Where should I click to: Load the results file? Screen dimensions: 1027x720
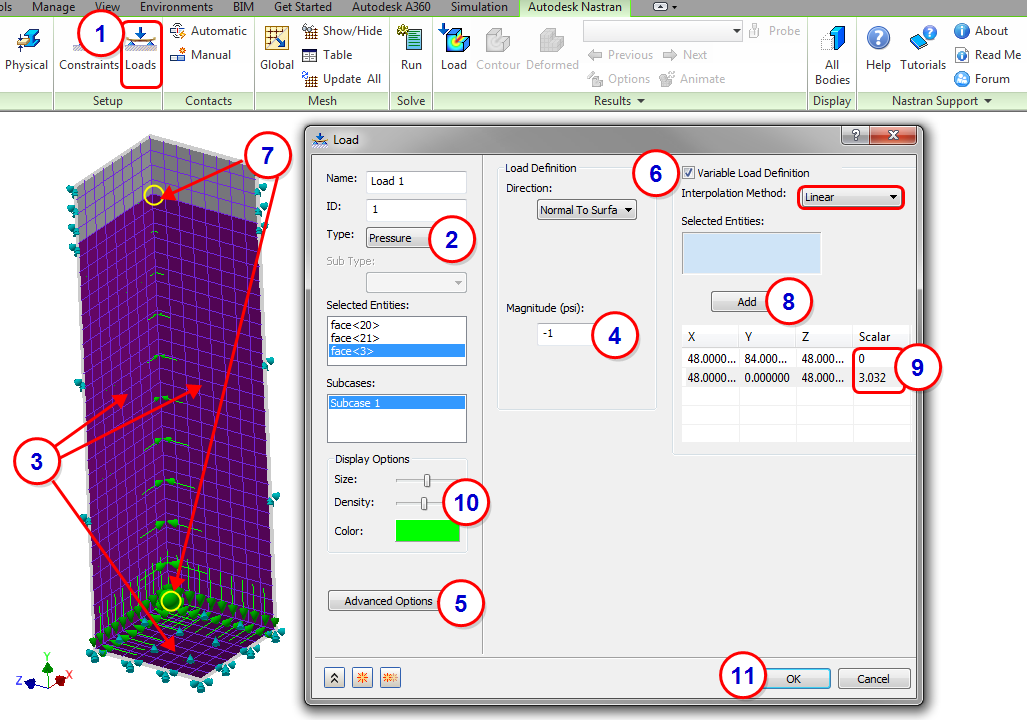(454, 49)
